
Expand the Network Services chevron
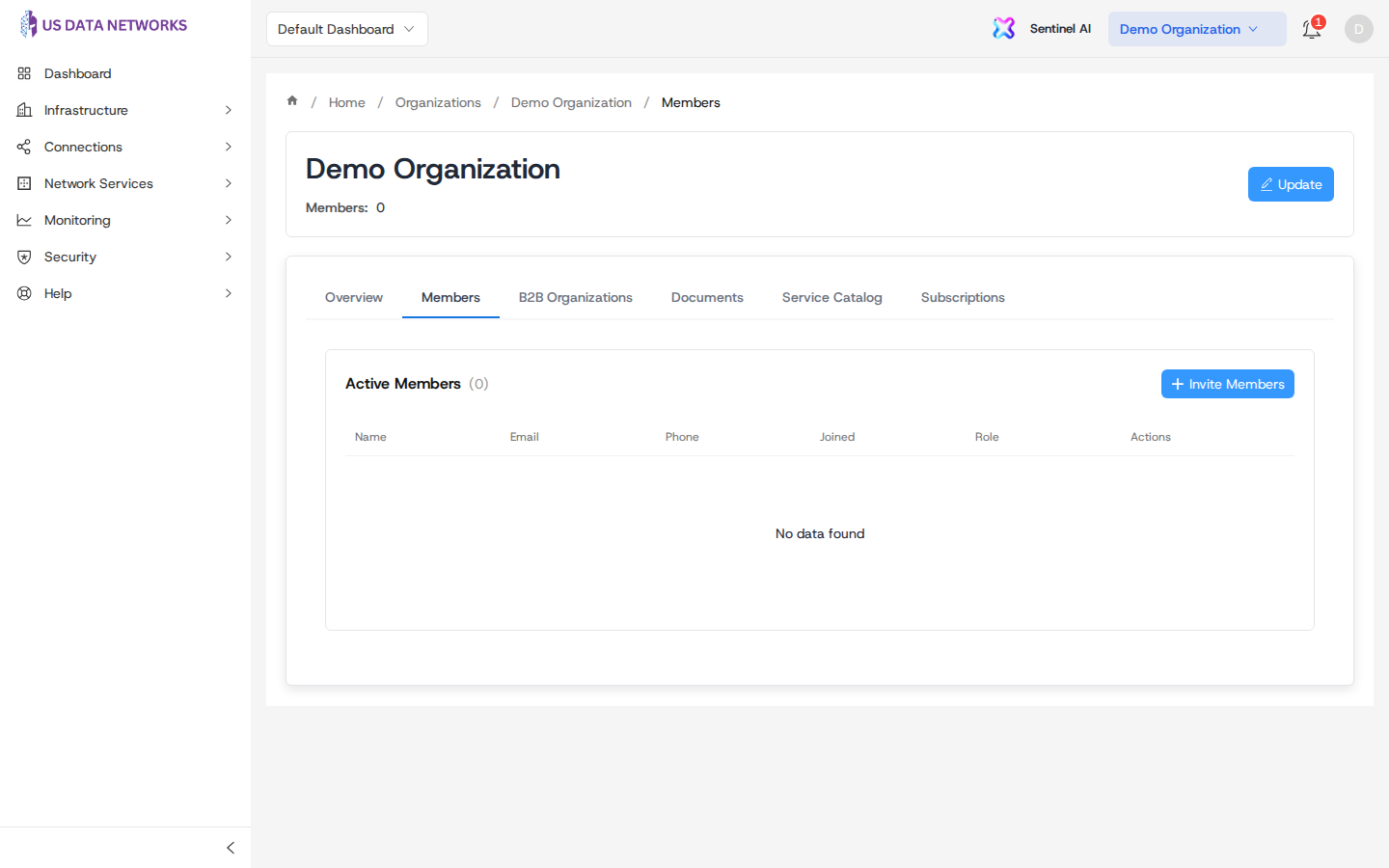[x=229, y=183]
